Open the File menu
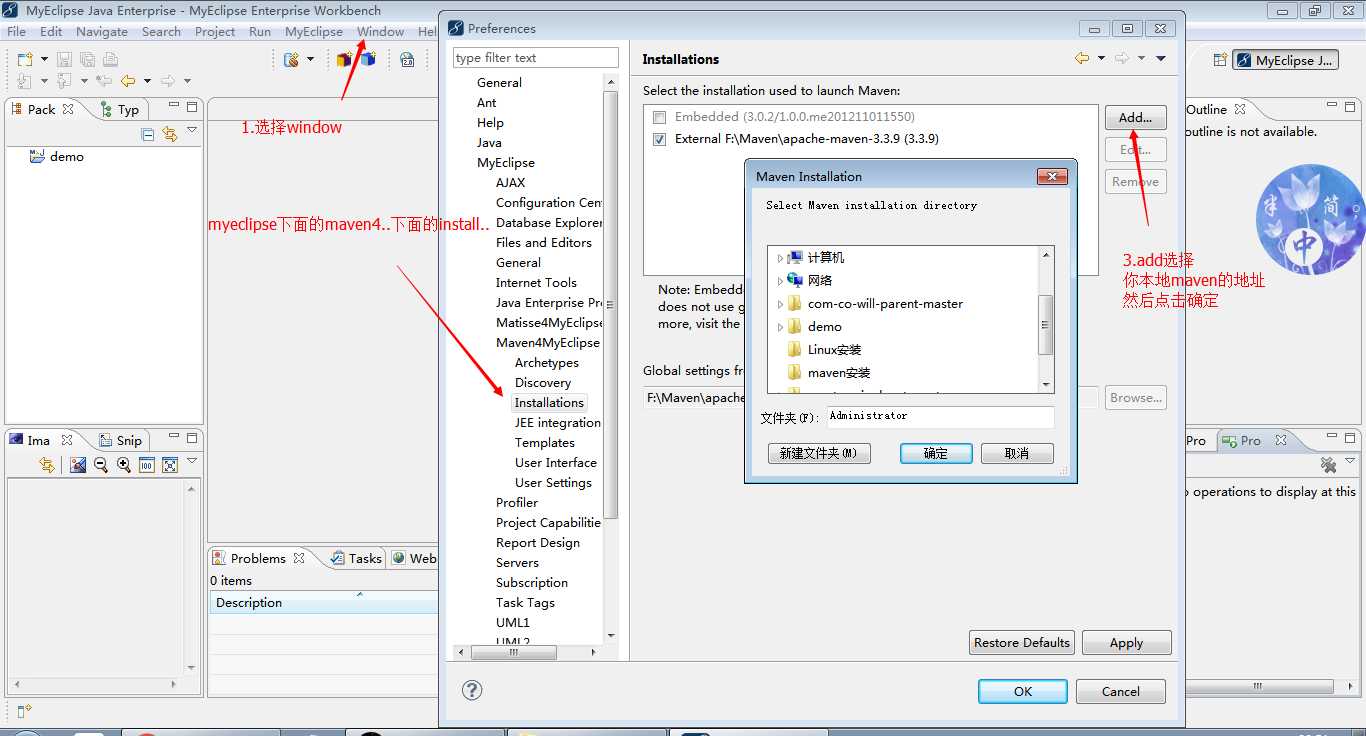 (17, 31)
